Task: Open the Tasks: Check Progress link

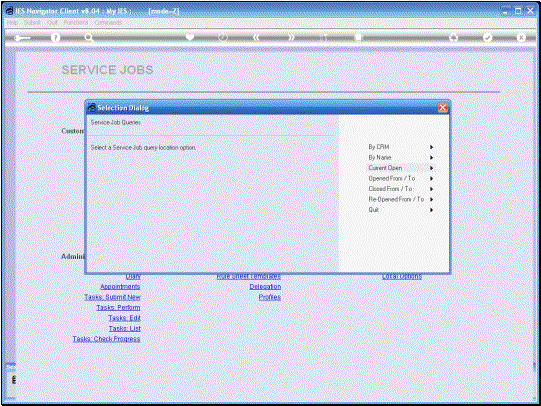Action: tap(106, 339)
